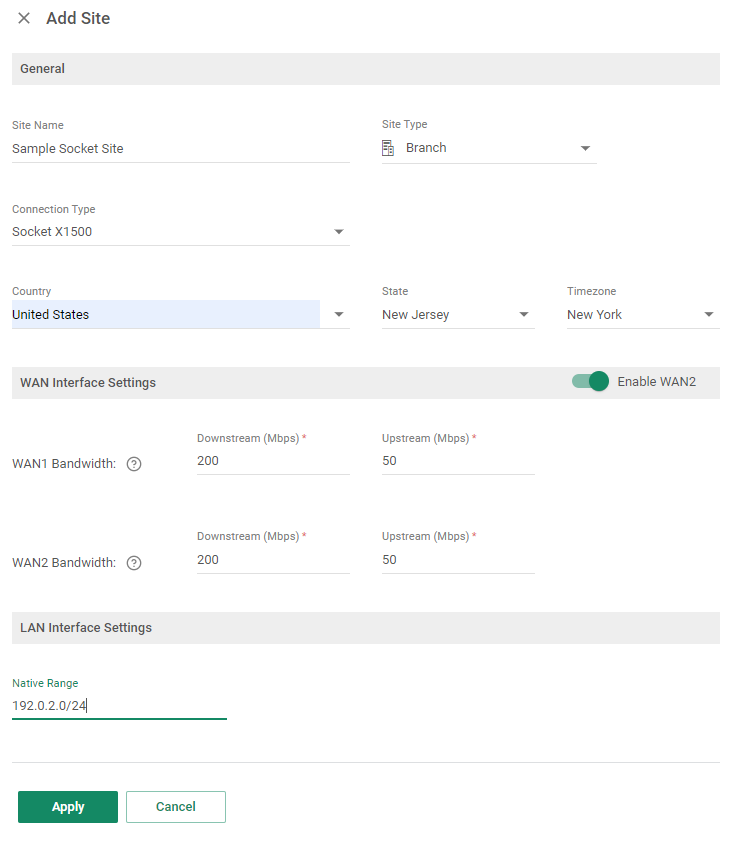This screenshot has width=735, height=843.
Task: Click the Cancel button
Action: 175,806
